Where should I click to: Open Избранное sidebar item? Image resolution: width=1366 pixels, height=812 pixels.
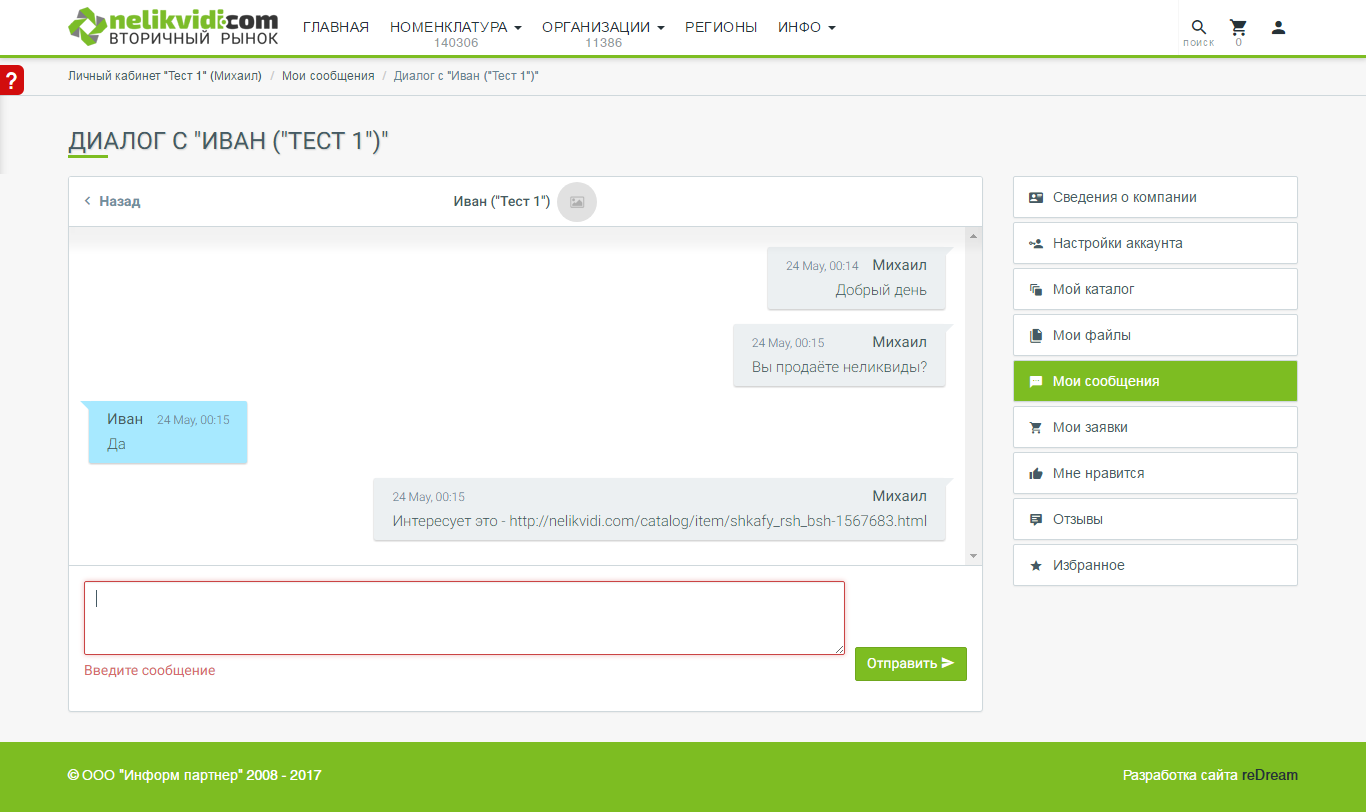point(1155,565)
